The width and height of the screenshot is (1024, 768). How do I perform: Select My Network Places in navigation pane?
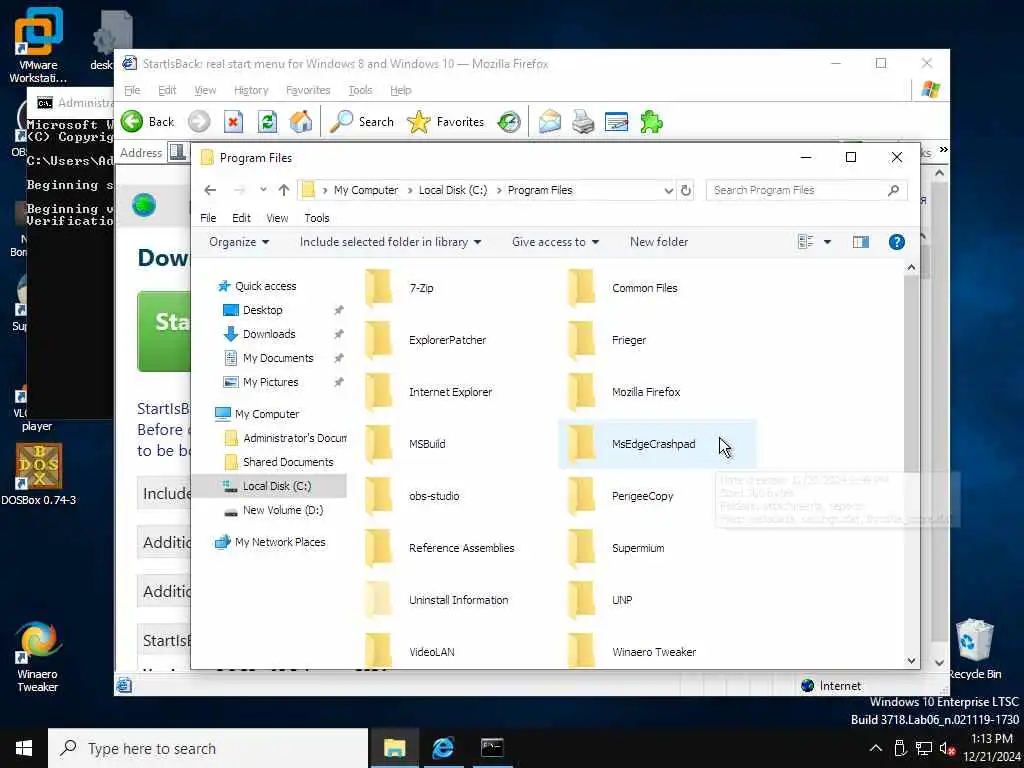coord(280,542)
